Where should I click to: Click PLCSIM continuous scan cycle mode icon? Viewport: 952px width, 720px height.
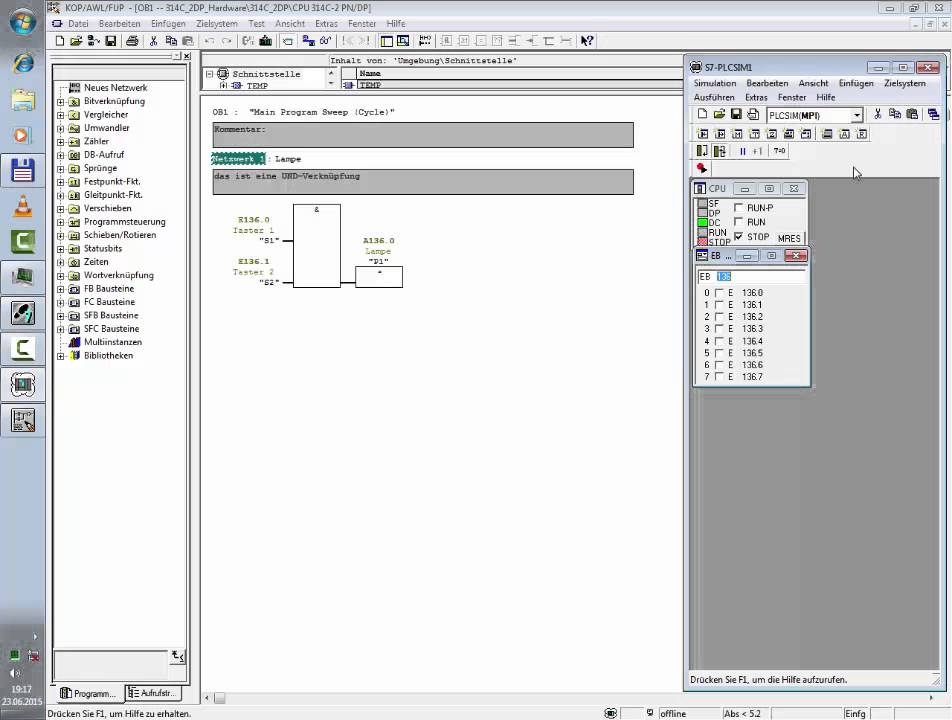[720, 151]
